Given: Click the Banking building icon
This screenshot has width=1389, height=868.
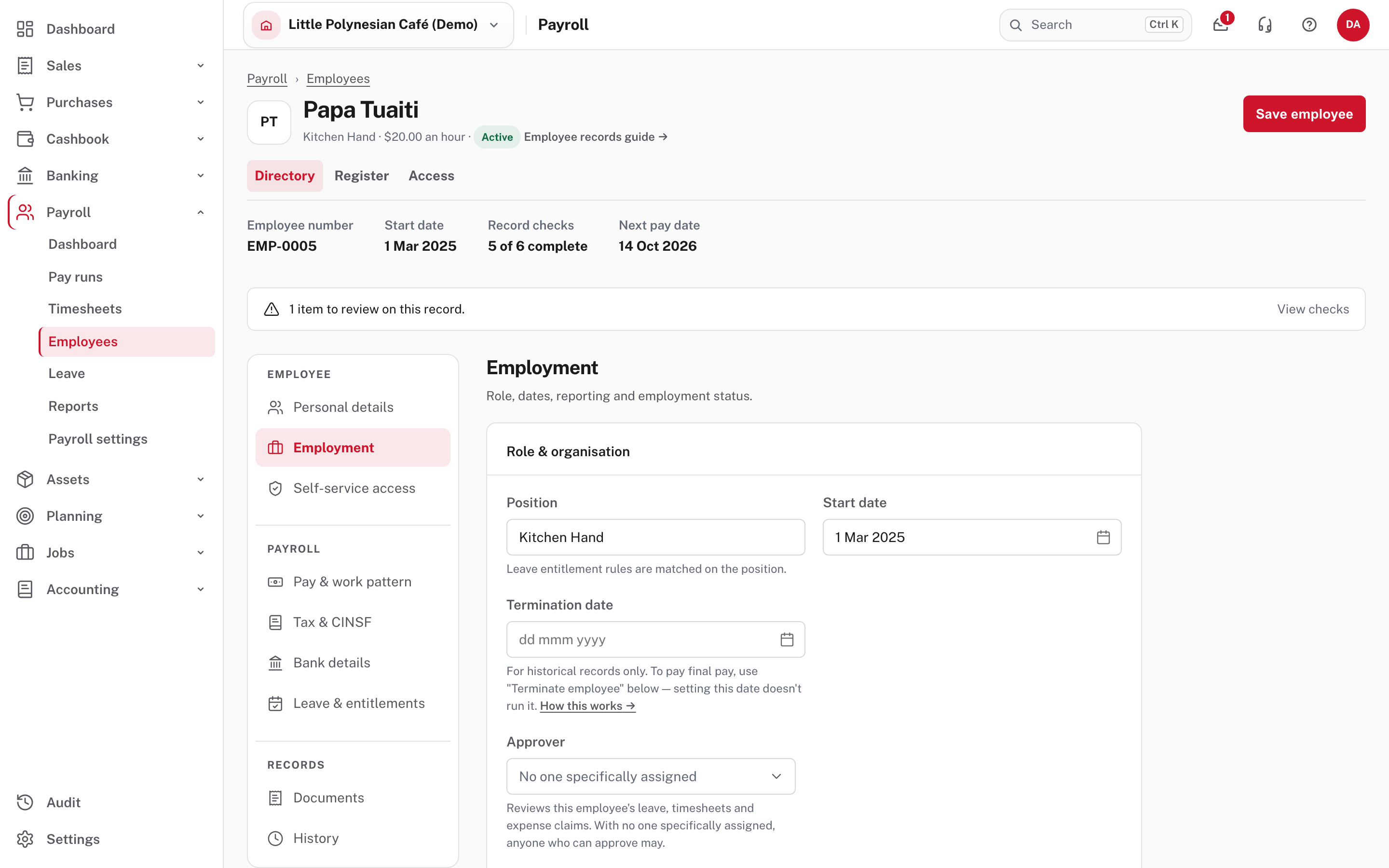Looking at the screenshot, I should pyautogui.click(x=25, y=176).
